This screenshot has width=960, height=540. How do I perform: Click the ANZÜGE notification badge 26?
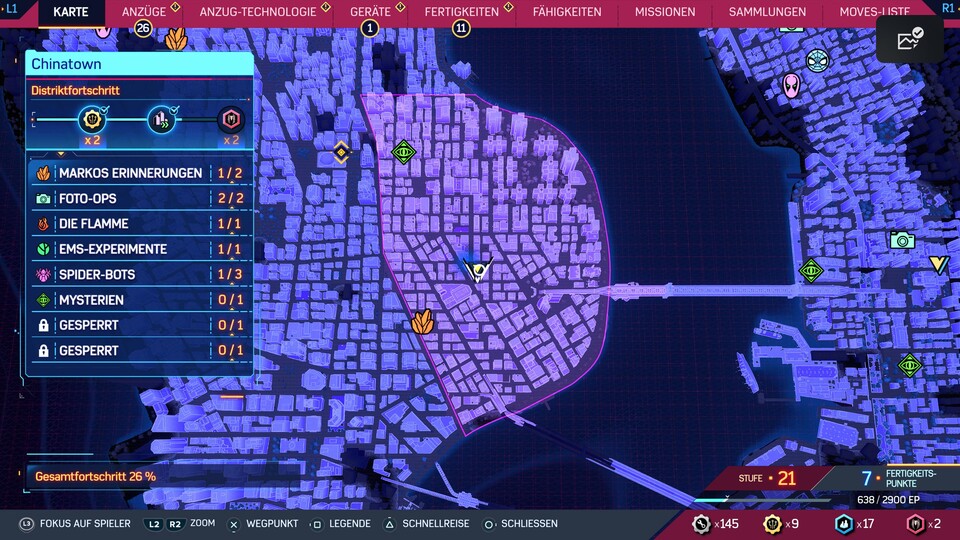143,28
